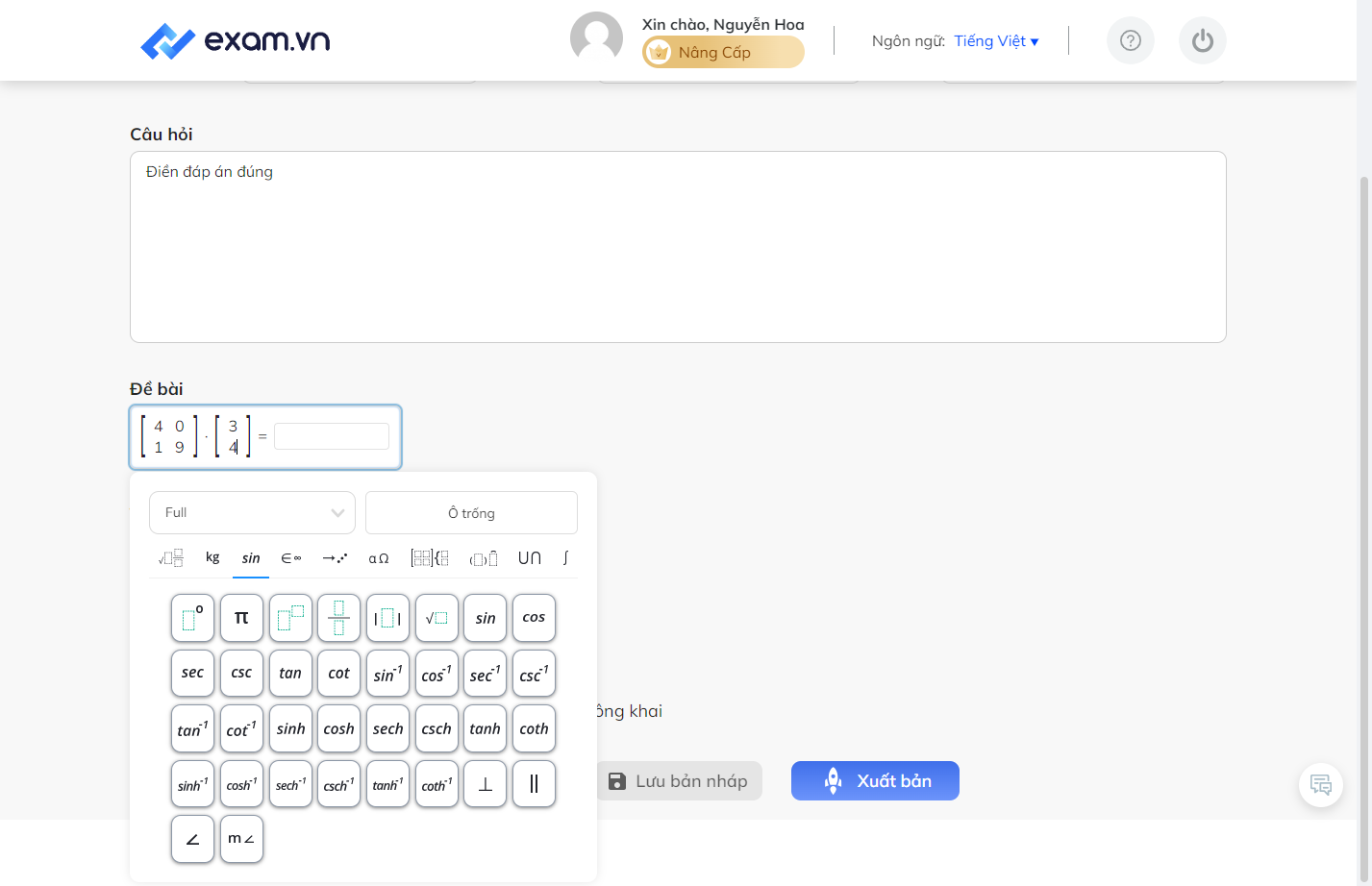This screenshot has width=1372, height=886.
Task: Insert the superscript exponent template
Action: tap(290, 618)
